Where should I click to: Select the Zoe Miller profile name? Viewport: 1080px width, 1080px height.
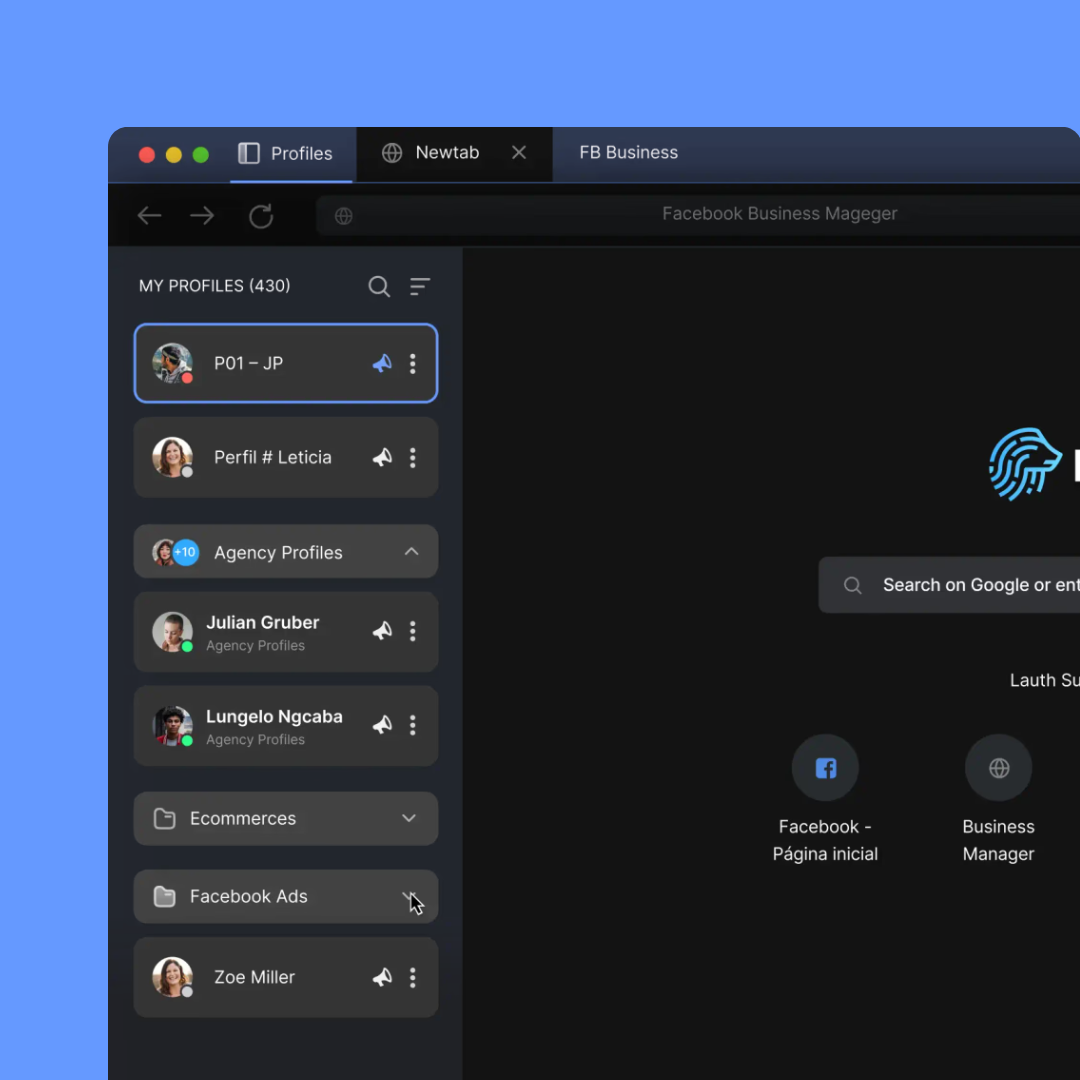[x=254, y=977]
